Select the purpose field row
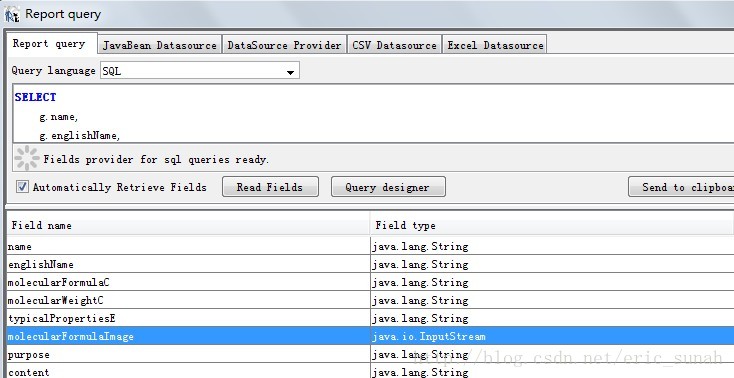 click(370, 354)
